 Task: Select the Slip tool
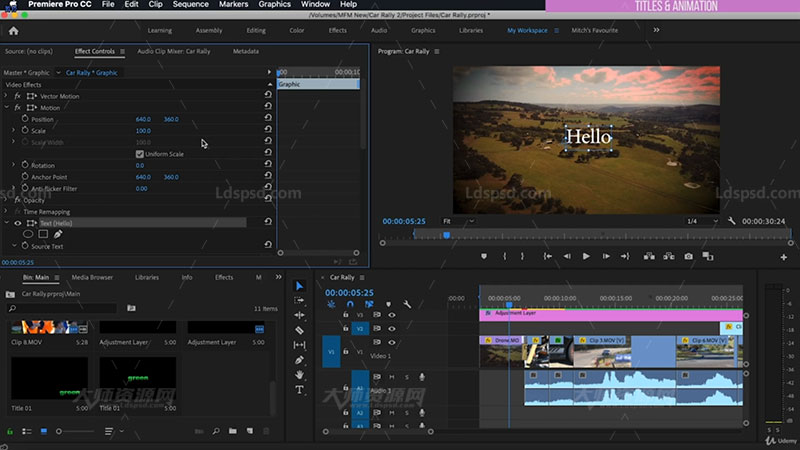click(299, 345)
